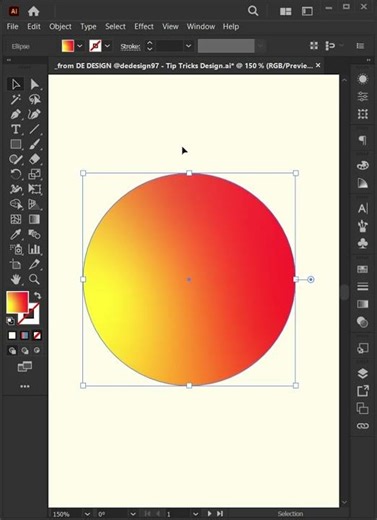
Task: Open the Arrange Documents dropdown
Action: point(286,12)
